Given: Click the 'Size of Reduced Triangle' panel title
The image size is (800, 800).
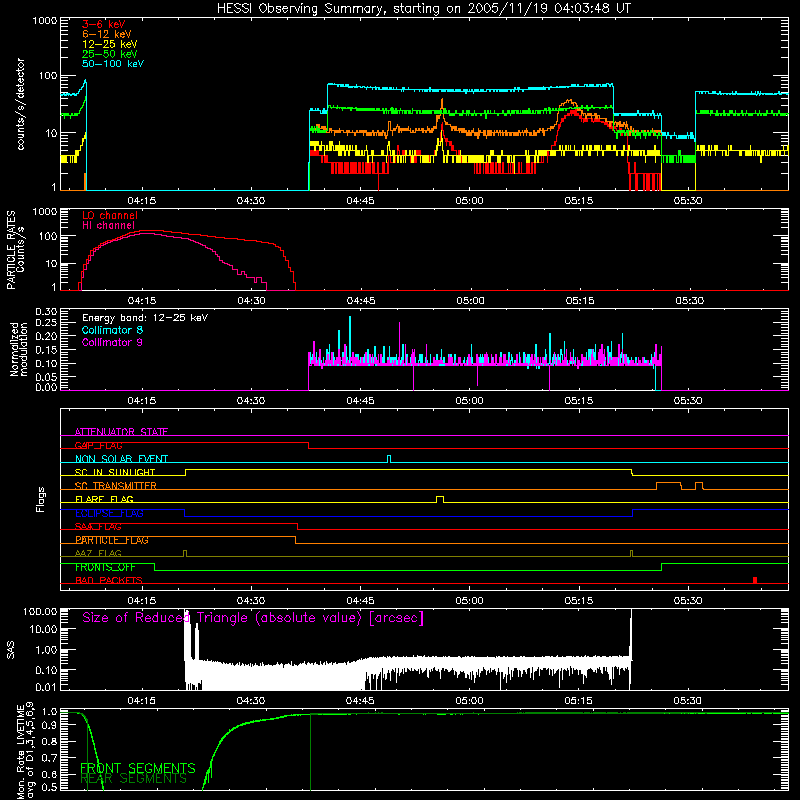Looking at the screenshot, I should (x=253, y=618).
